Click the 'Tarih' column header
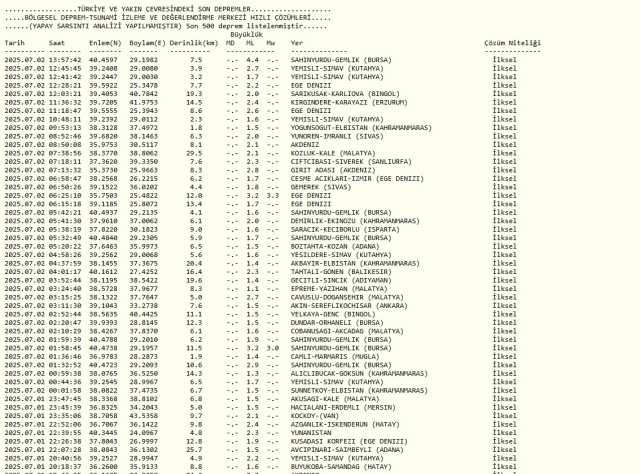This screenshot has width=640, height=474. [13, 44]
